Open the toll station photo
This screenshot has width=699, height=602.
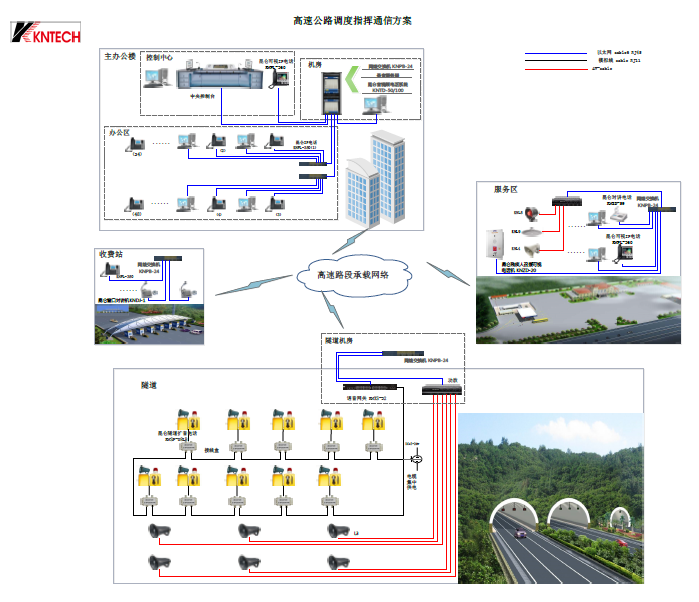[150, 323]
